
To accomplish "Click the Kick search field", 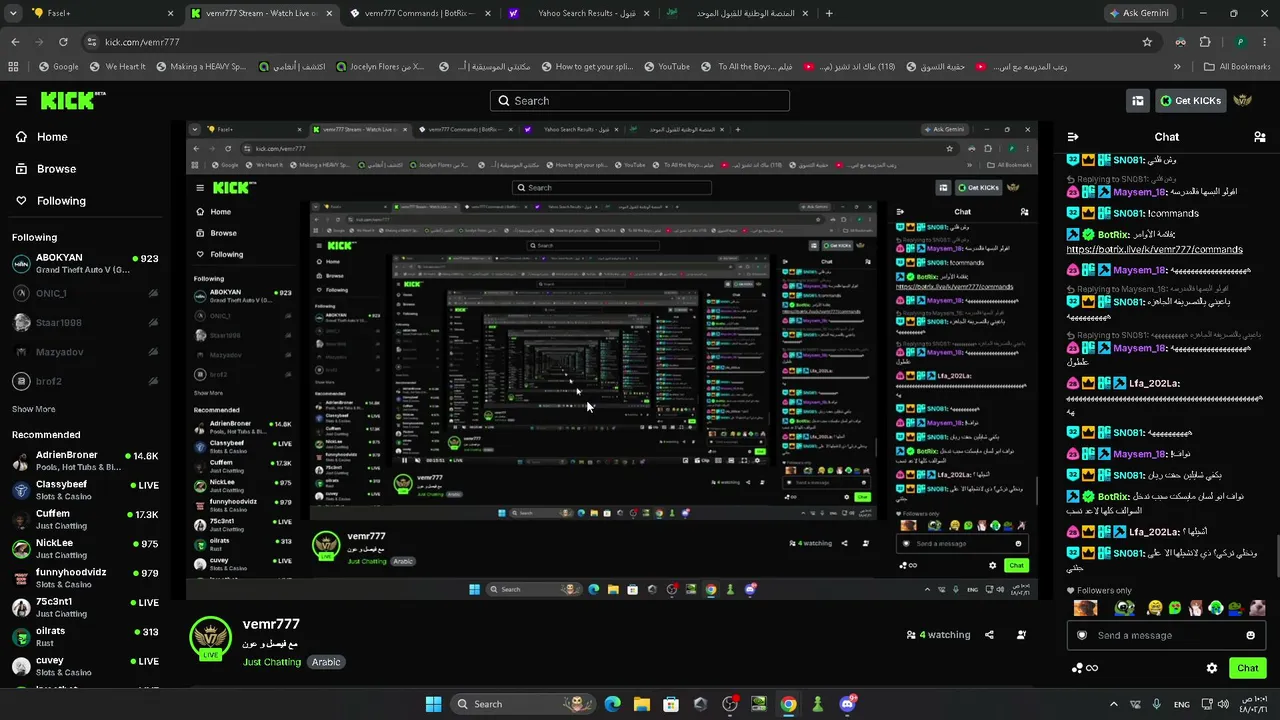I will point(640,101).
